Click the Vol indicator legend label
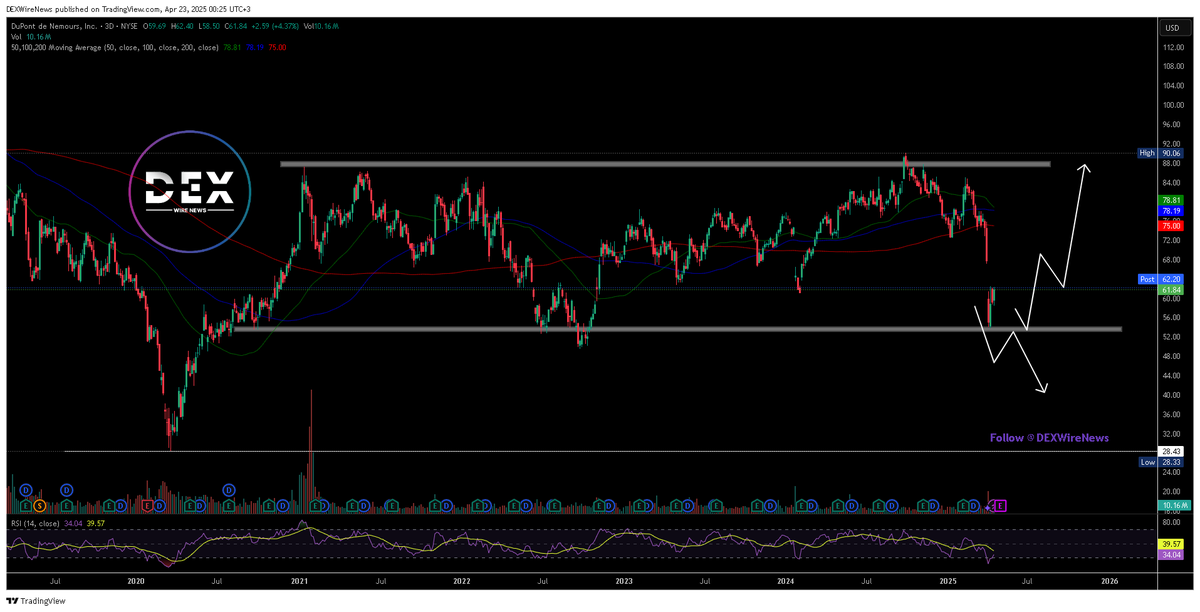Image resolution: width=1200 pixels, height=612 pixels. click(x=16, y=37)
